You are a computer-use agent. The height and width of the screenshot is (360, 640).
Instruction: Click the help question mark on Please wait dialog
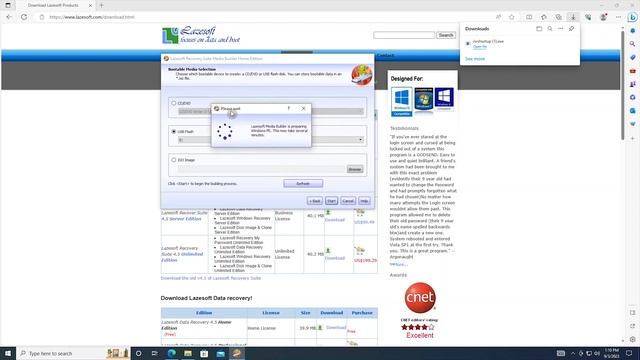tap(289, 109)
